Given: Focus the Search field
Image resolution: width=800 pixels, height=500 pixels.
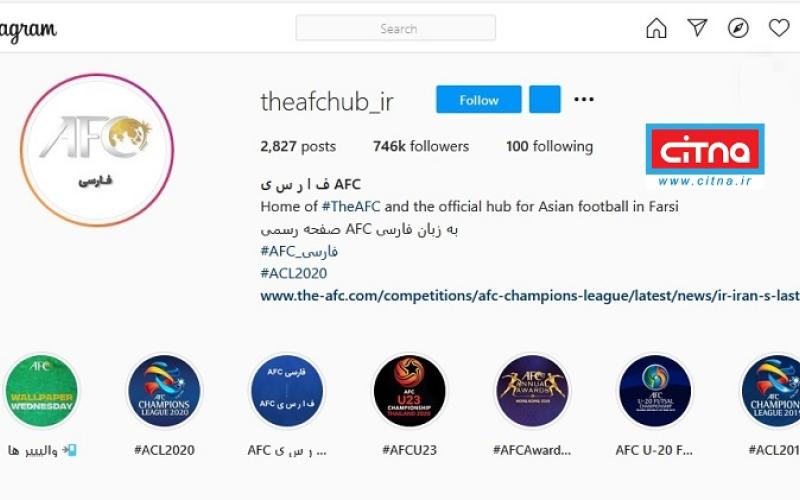Looking at the screenshot, I should pyautogui.click(x=395, y=28).
